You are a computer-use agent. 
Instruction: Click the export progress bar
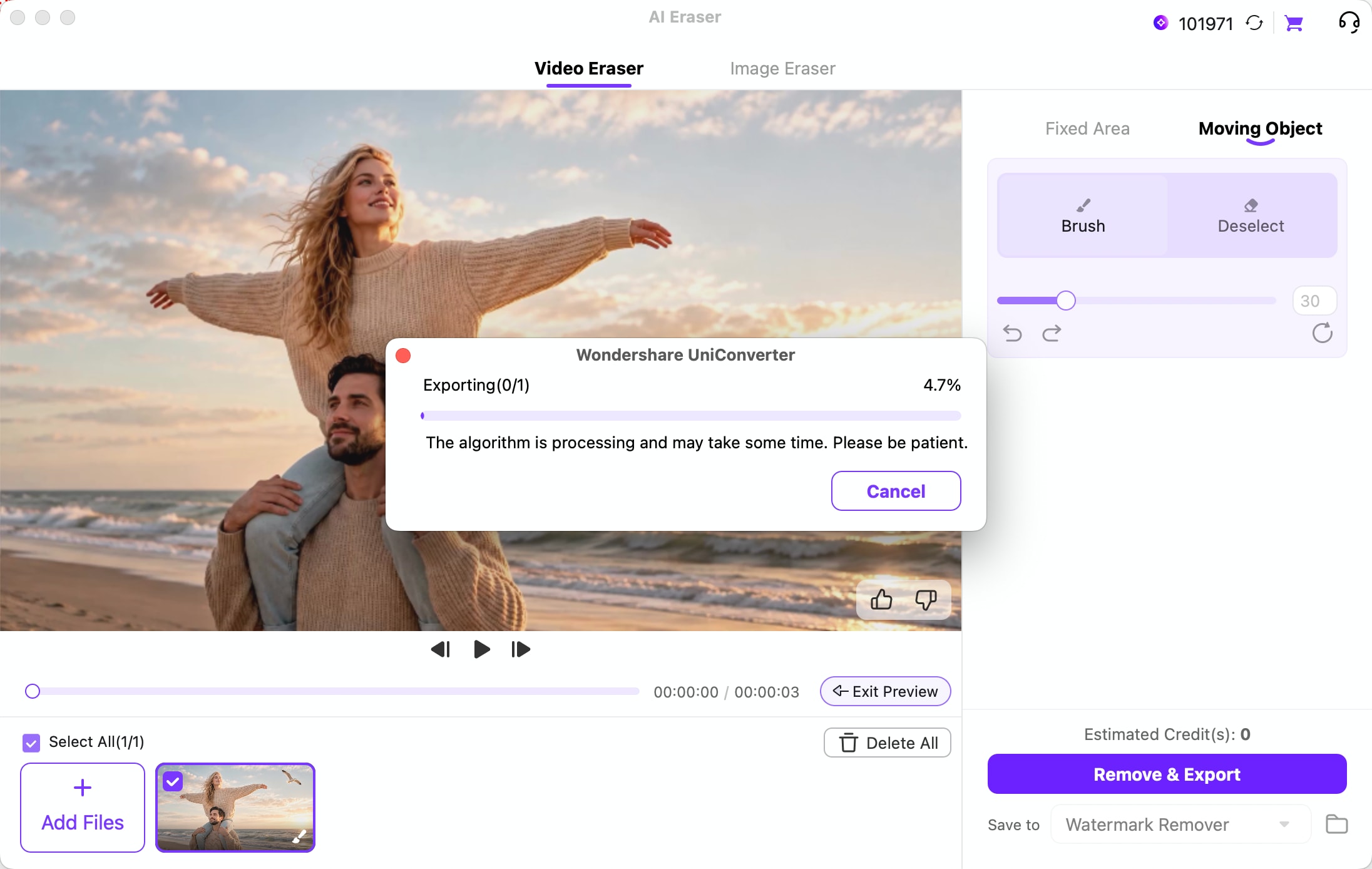click(x=691, y=415)
